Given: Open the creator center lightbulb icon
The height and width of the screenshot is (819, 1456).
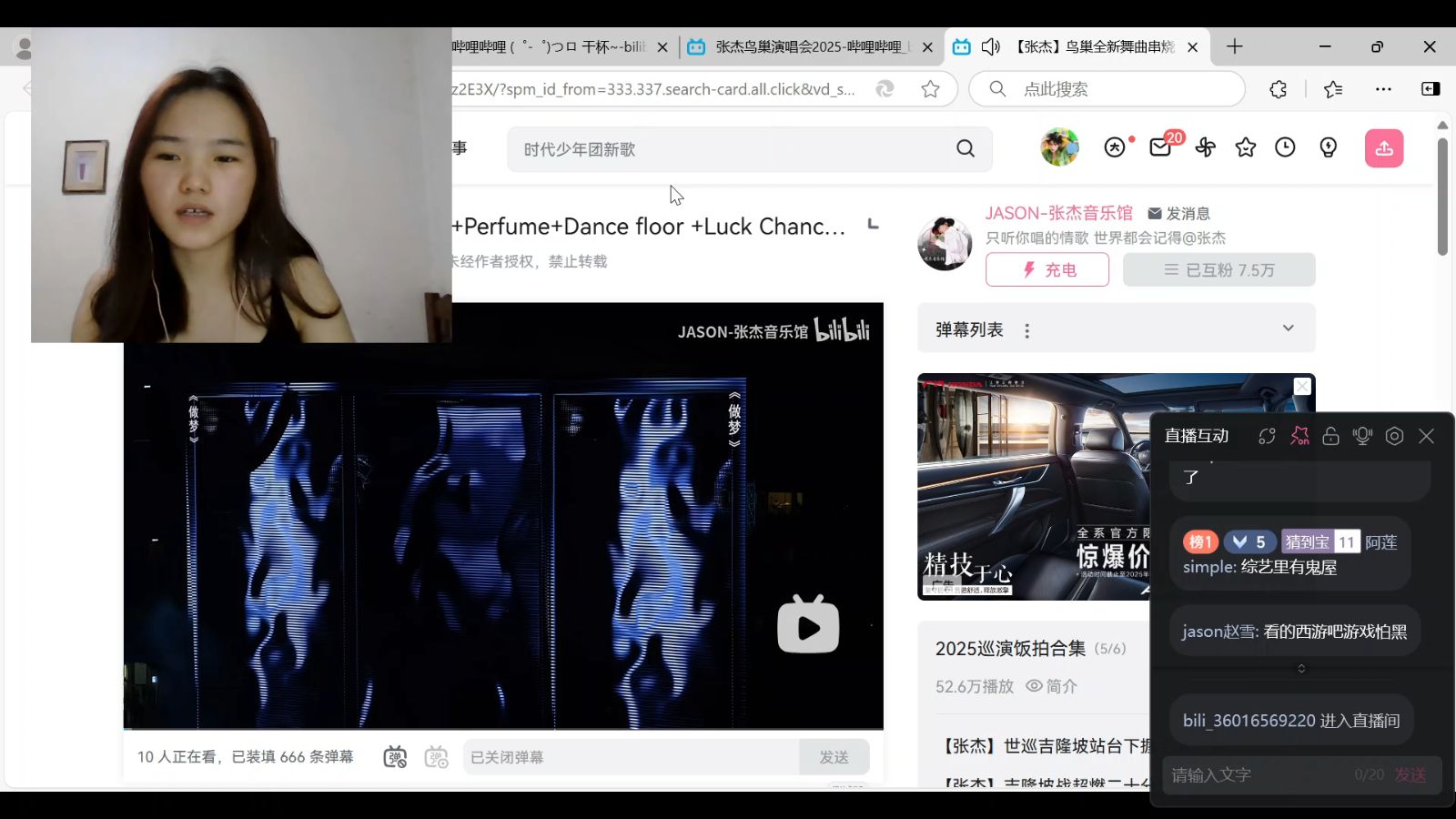Looking at the screenshot, I should (x=1329, y=147).
